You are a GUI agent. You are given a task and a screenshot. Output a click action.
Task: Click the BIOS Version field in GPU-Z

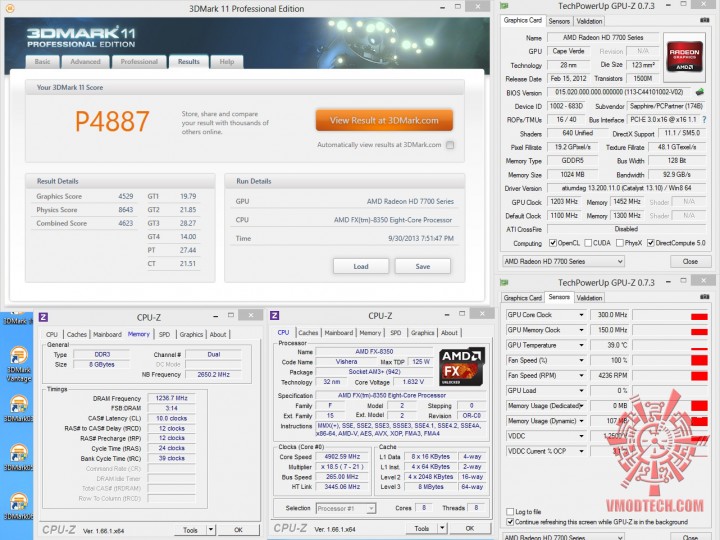(619, 92)
